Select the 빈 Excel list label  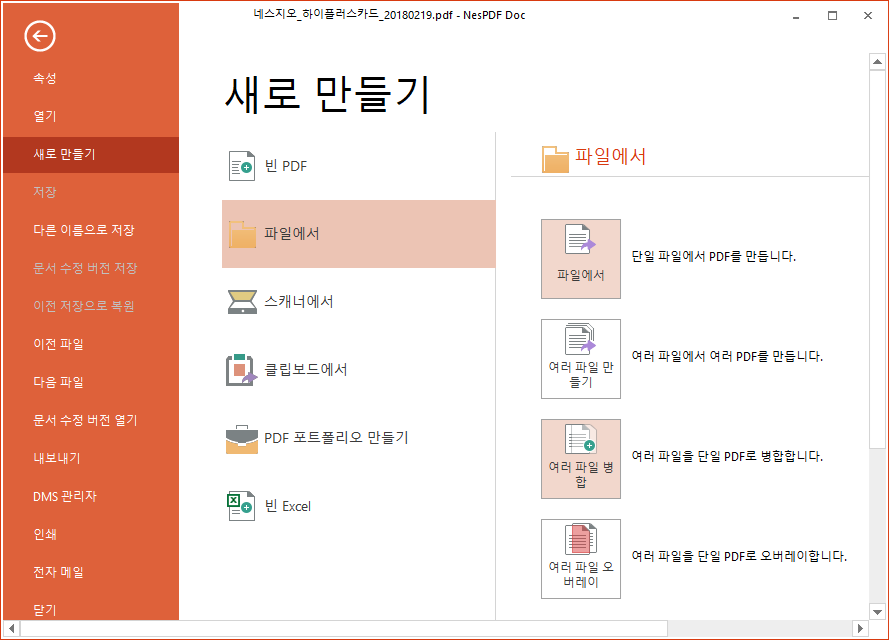click(288, 506)
